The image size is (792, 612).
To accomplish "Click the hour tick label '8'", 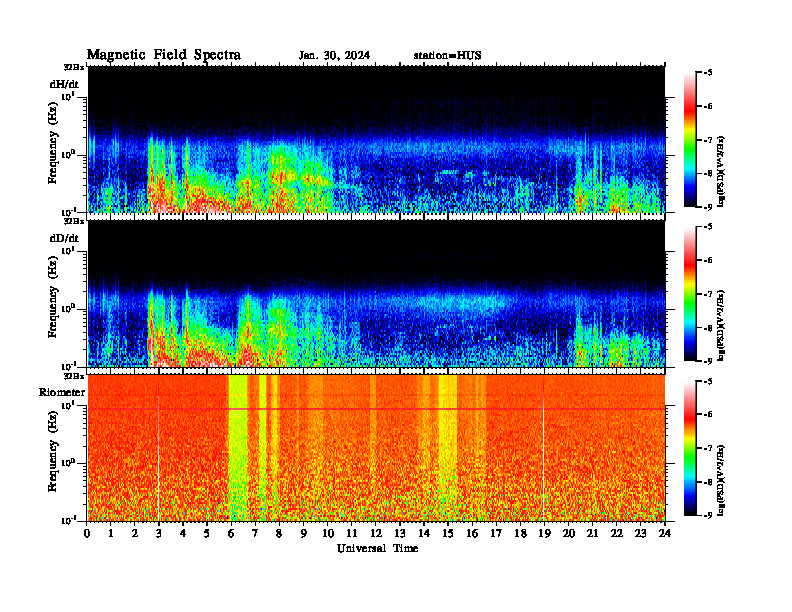I will click(x=279, y=534).
